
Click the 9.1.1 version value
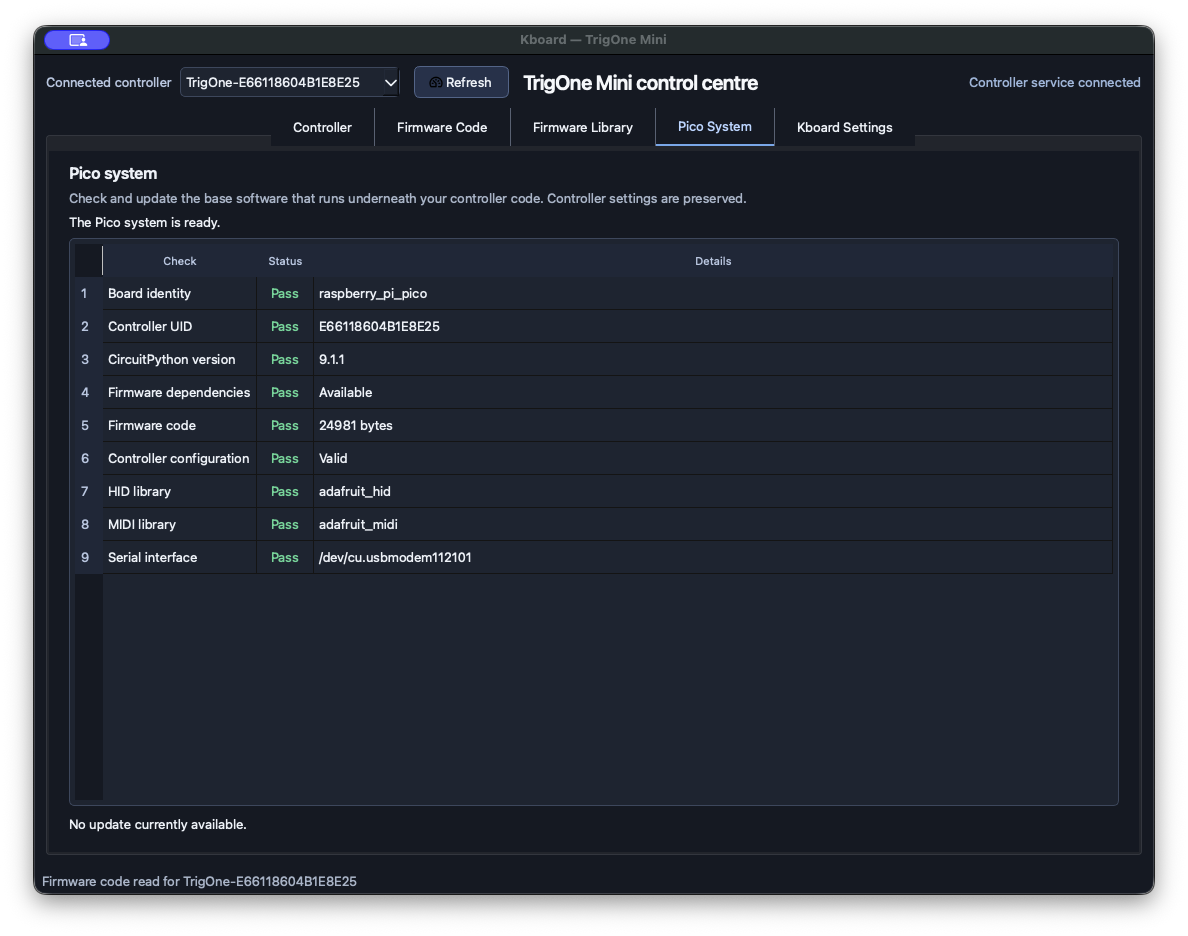331,359
